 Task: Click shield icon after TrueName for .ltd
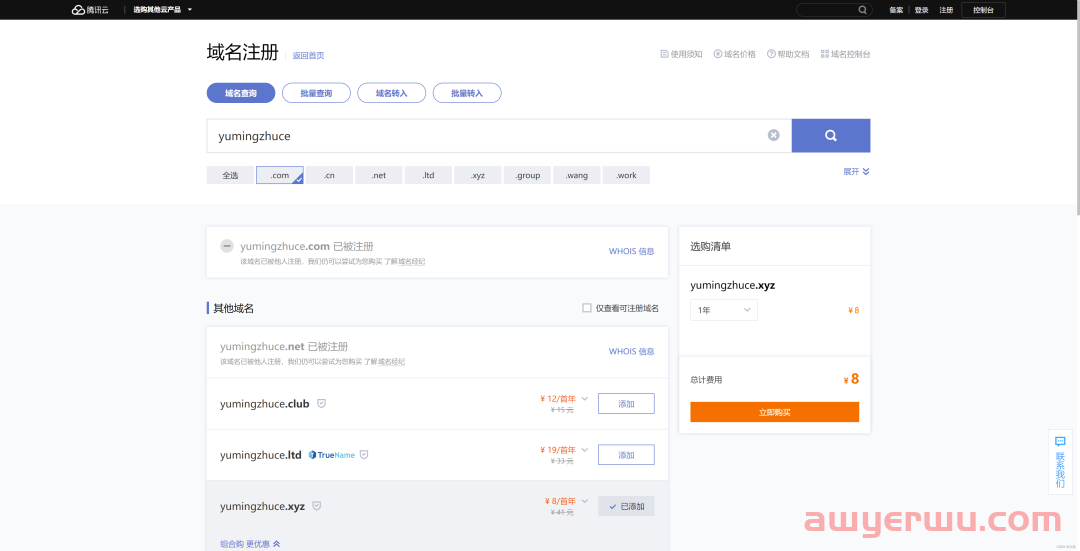[x=364, y=455]
